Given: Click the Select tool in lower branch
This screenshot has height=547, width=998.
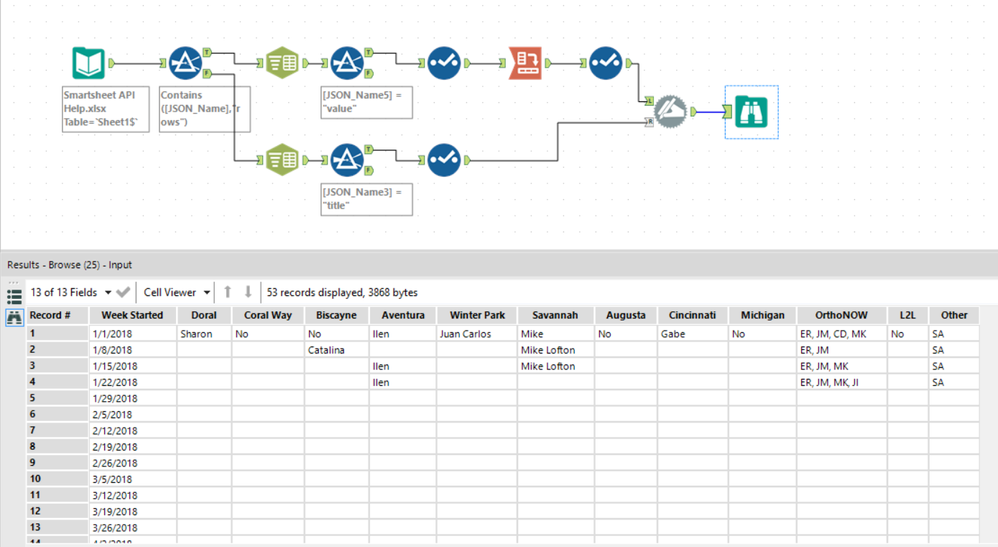Looking at the screenshot, I should (444, 160).
